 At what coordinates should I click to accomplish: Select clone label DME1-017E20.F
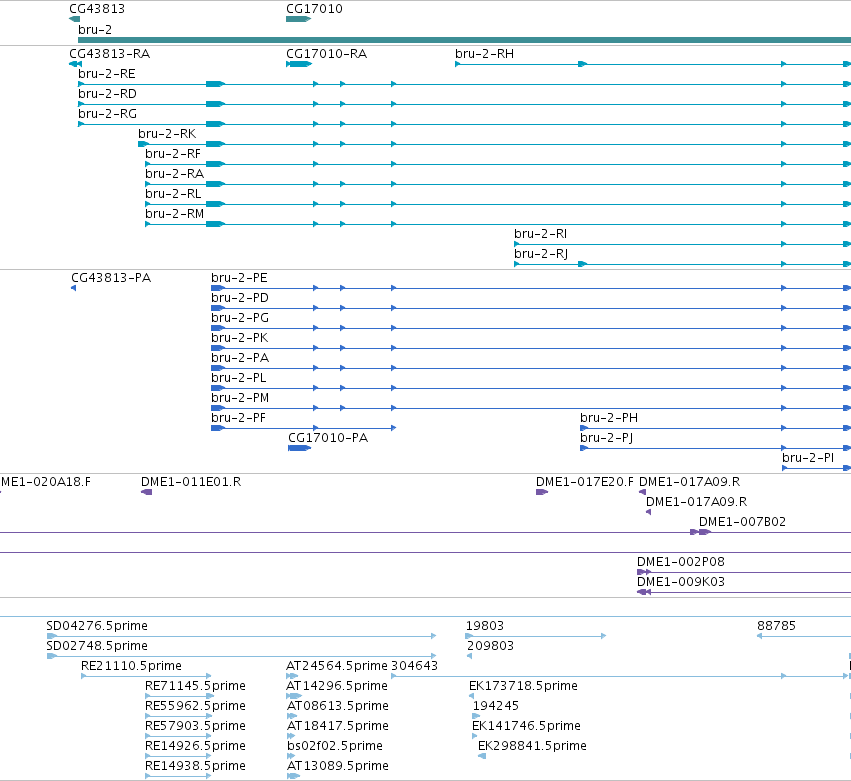point(585,482)
